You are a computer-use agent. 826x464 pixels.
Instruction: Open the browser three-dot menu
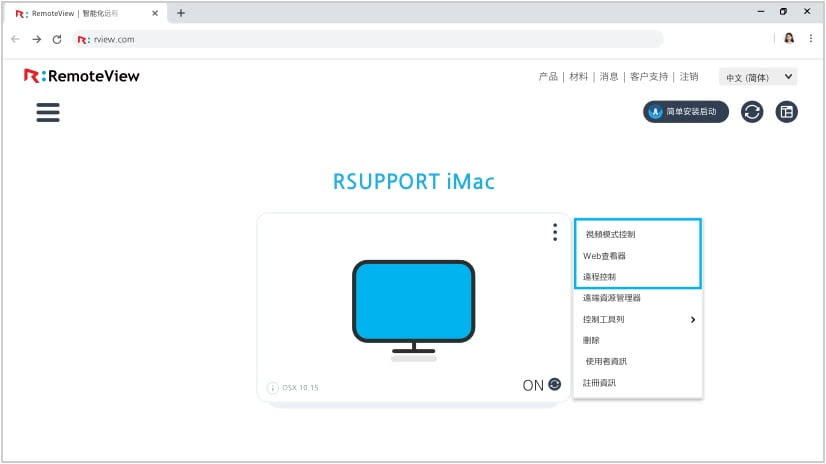click(x=811, y=38)
